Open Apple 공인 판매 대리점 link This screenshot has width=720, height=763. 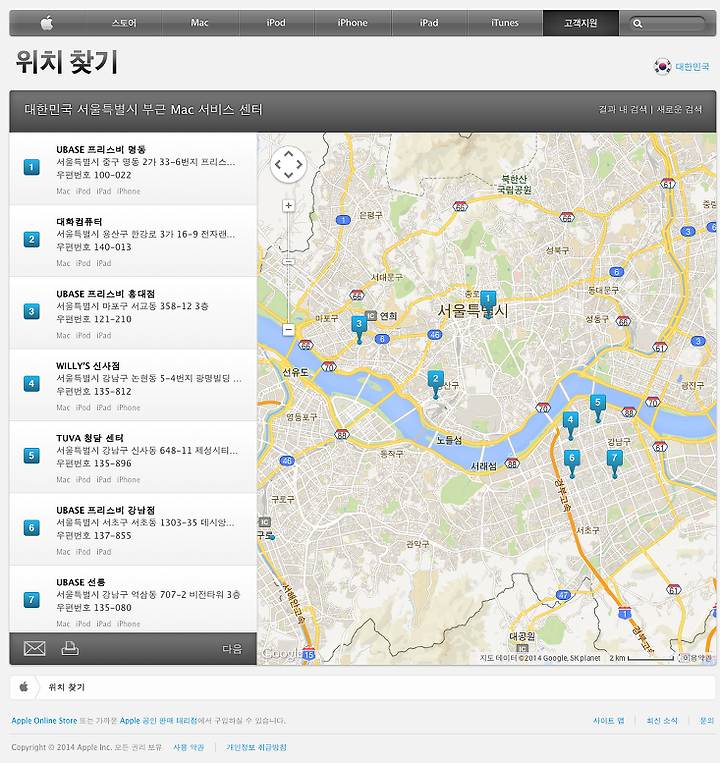[x=159, y=721]
